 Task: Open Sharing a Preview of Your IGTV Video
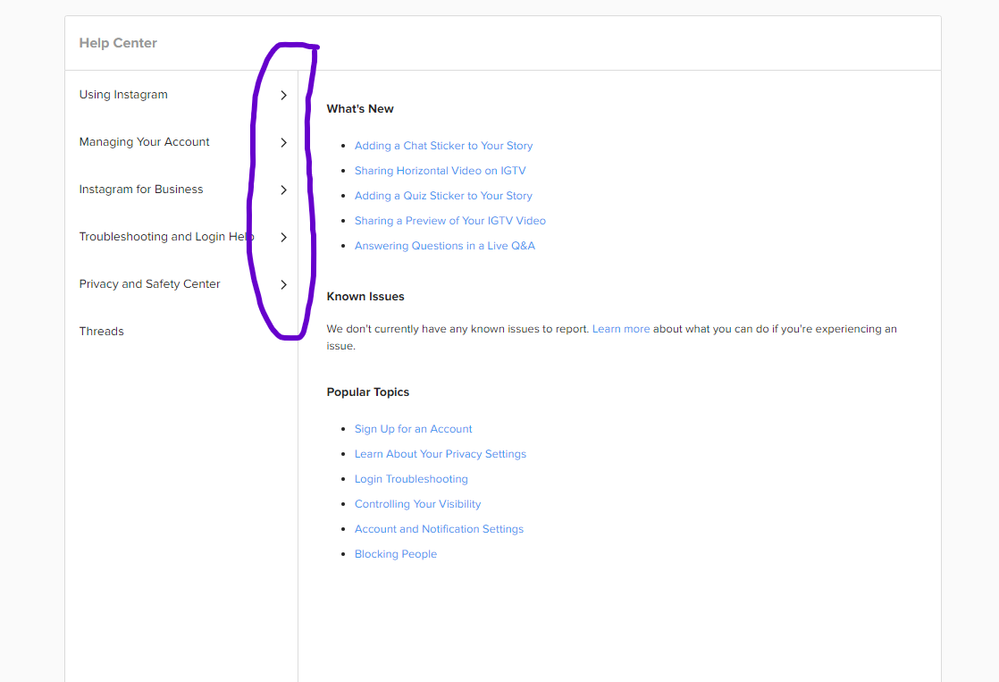[x=450, y=221]
